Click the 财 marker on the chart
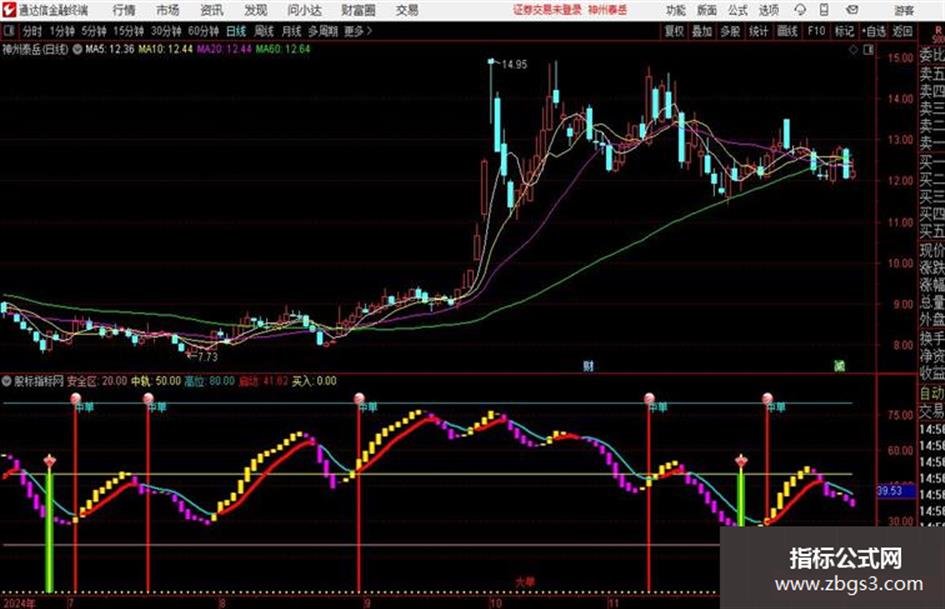 pos(588,365)
